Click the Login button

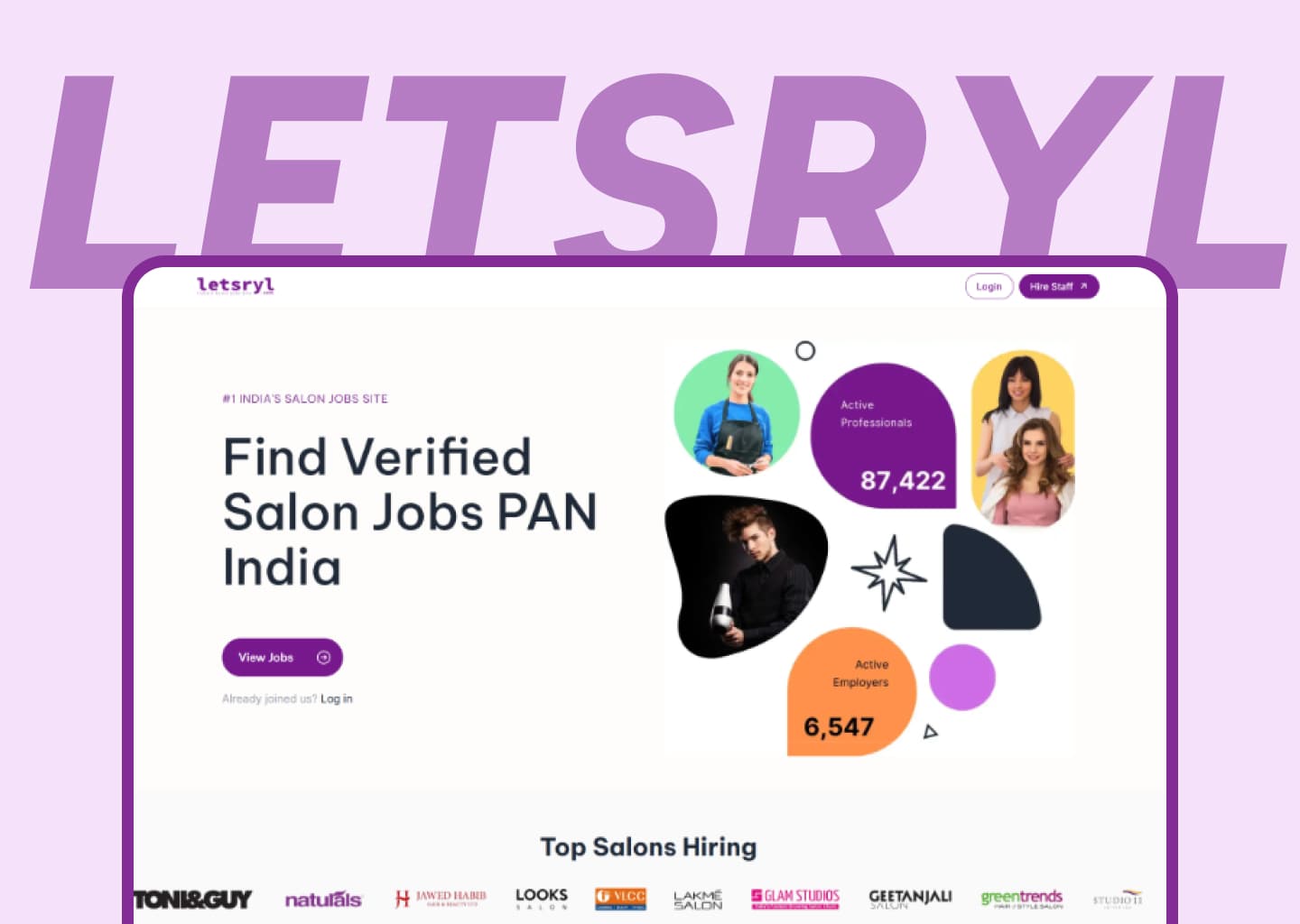pos(989,286)
